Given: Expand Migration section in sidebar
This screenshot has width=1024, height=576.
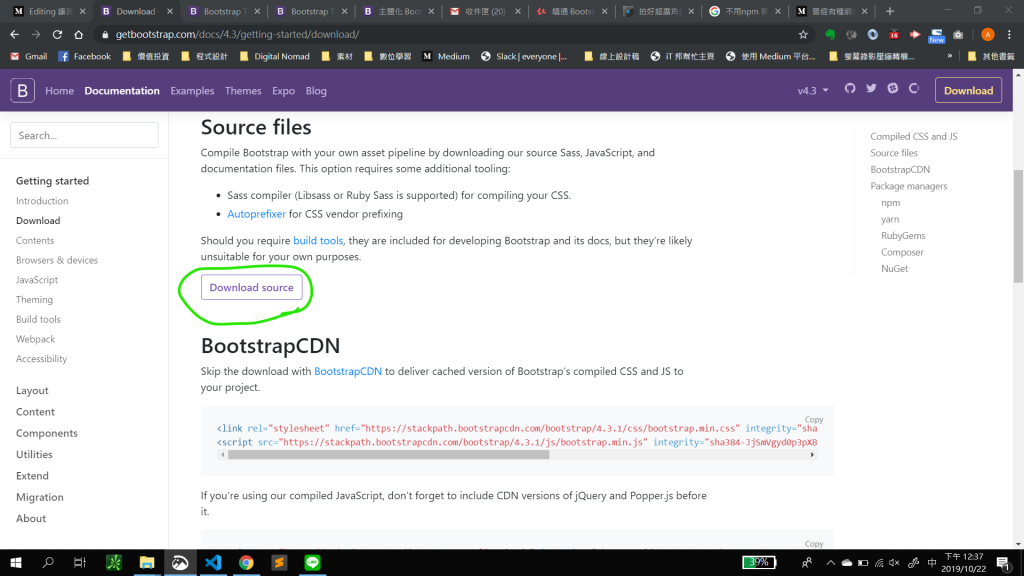Looking at the screenshot, I should pyautogui.click(x=40, y=497).
